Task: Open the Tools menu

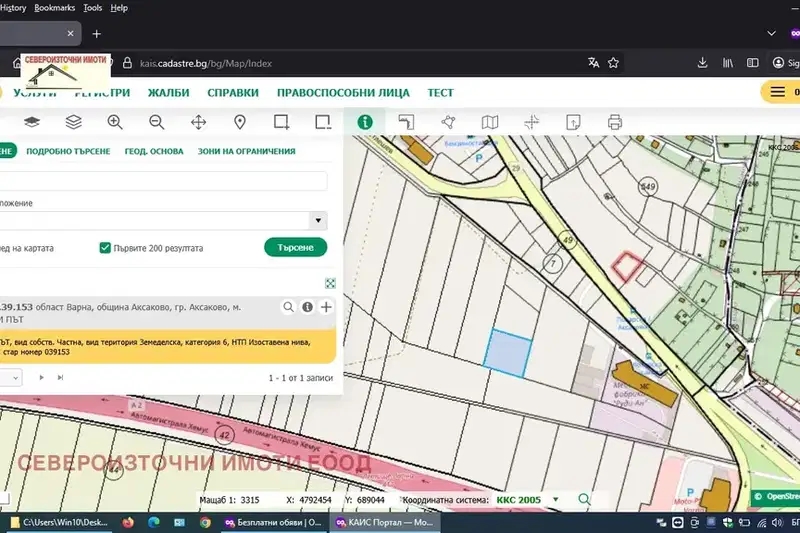Action: [92, 8]
